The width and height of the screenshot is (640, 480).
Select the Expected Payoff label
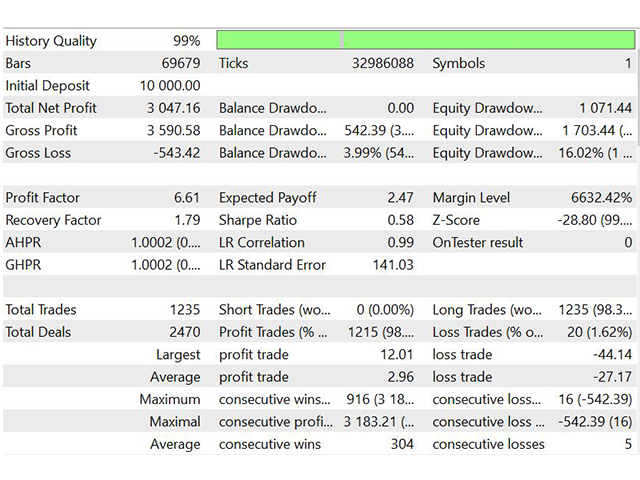267,198
